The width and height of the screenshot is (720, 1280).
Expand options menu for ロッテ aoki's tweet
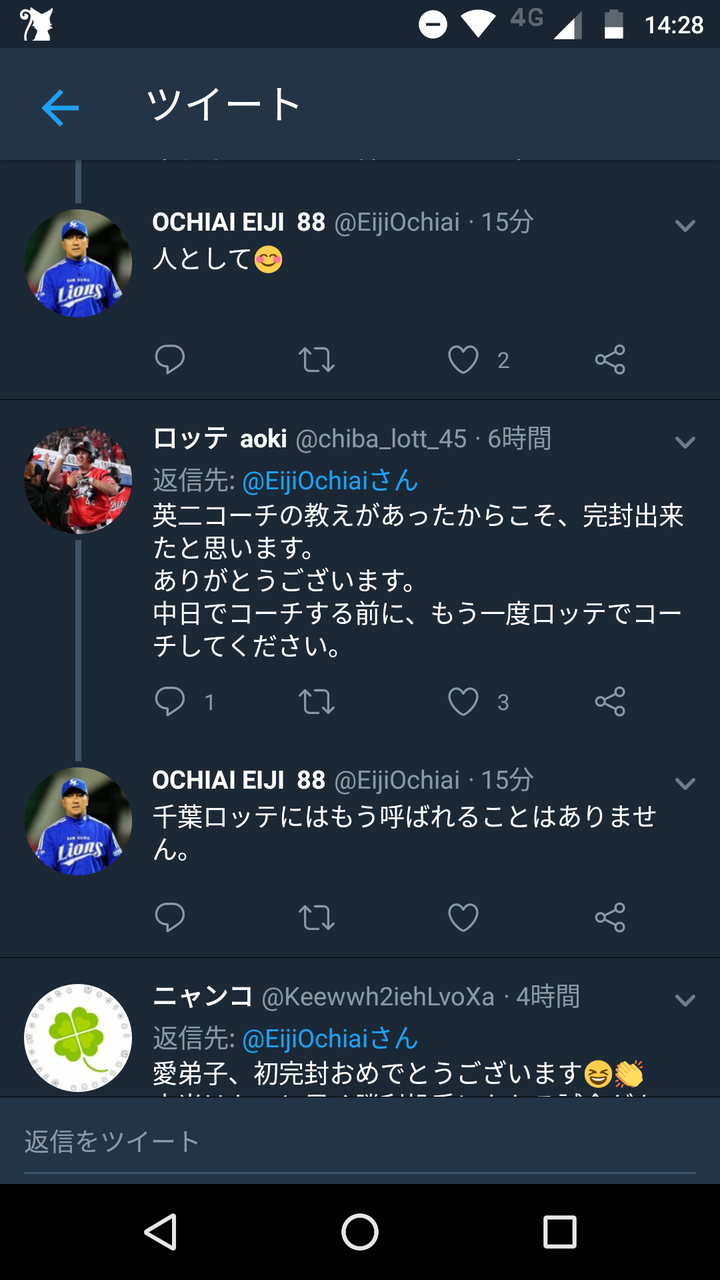685,442
